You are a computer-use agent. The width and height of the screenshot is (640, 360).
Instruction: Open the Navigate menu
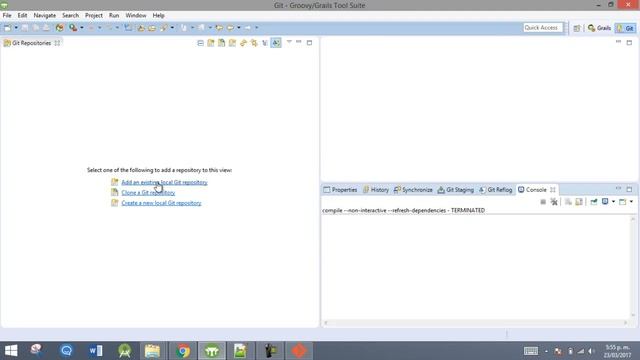click(44, 16)
